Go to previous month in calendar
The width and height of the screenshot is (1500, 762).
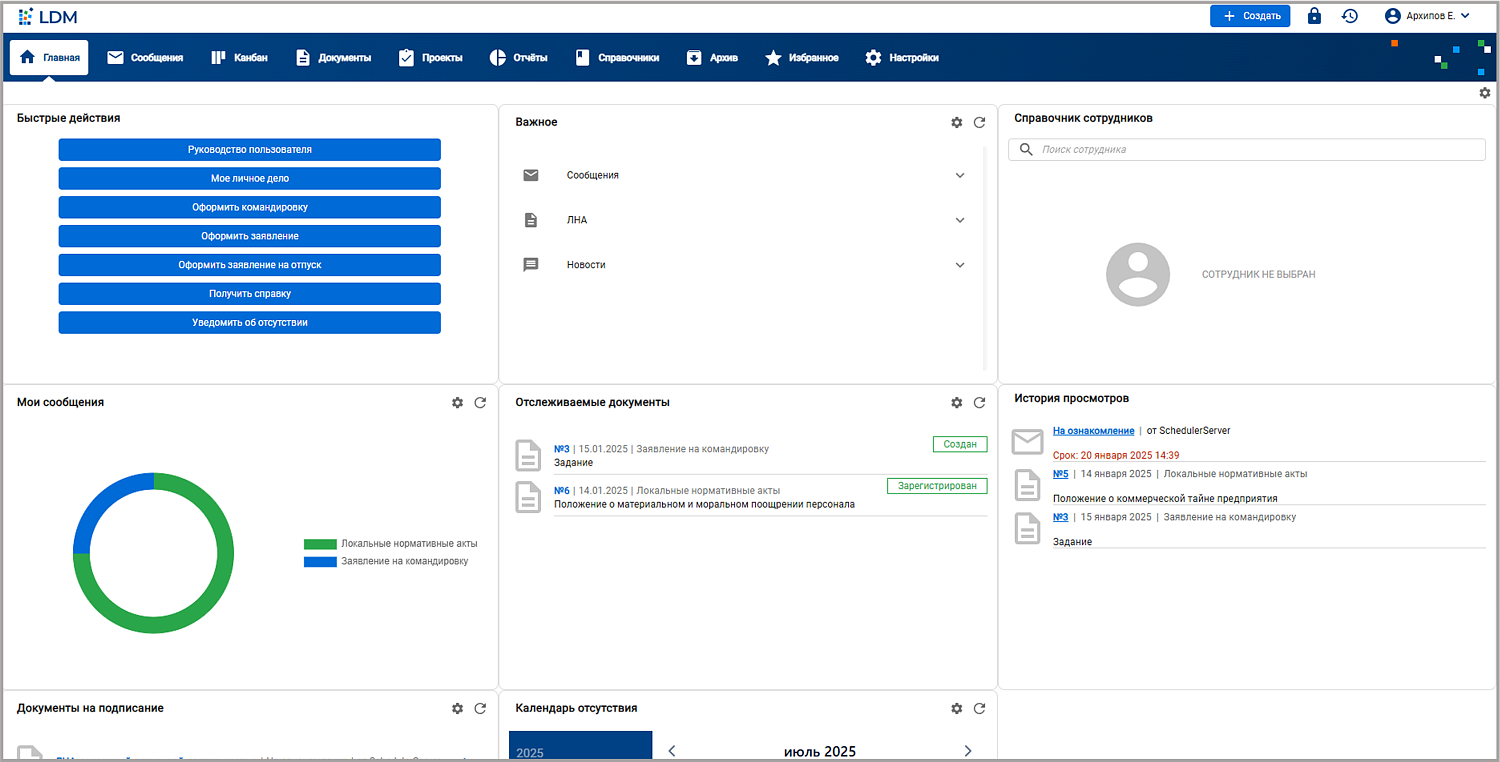pos(672,750)
